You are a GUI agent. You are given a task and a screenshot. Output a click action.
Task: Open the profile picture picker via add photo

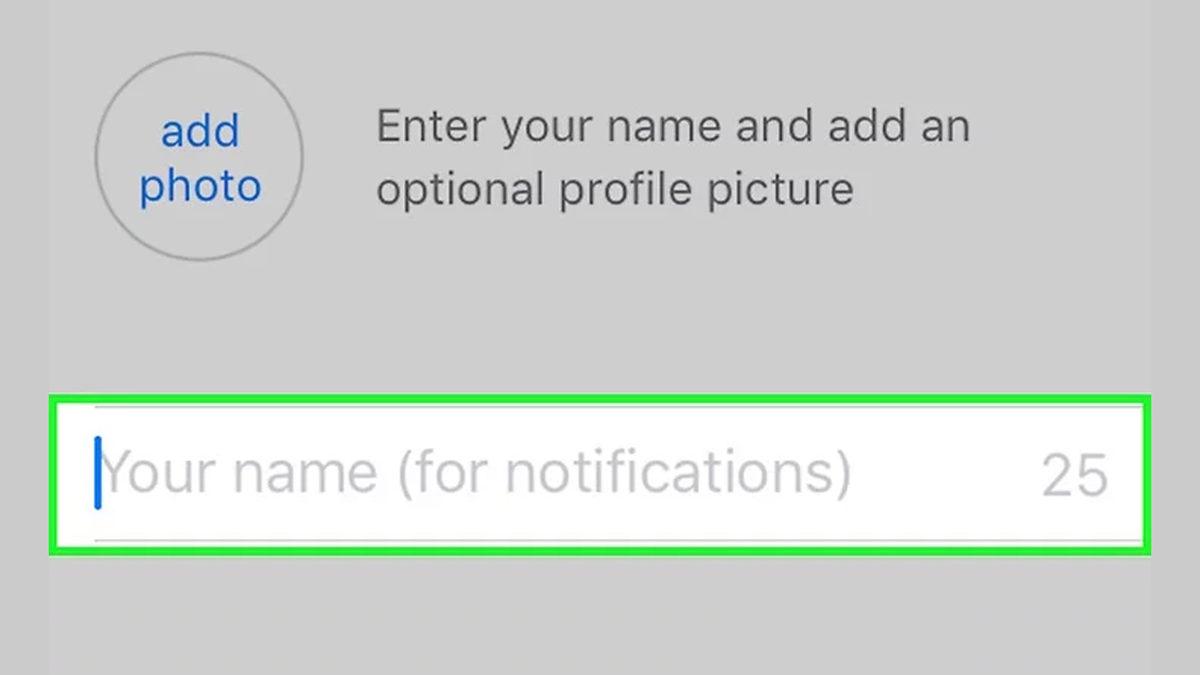[199, 155]
